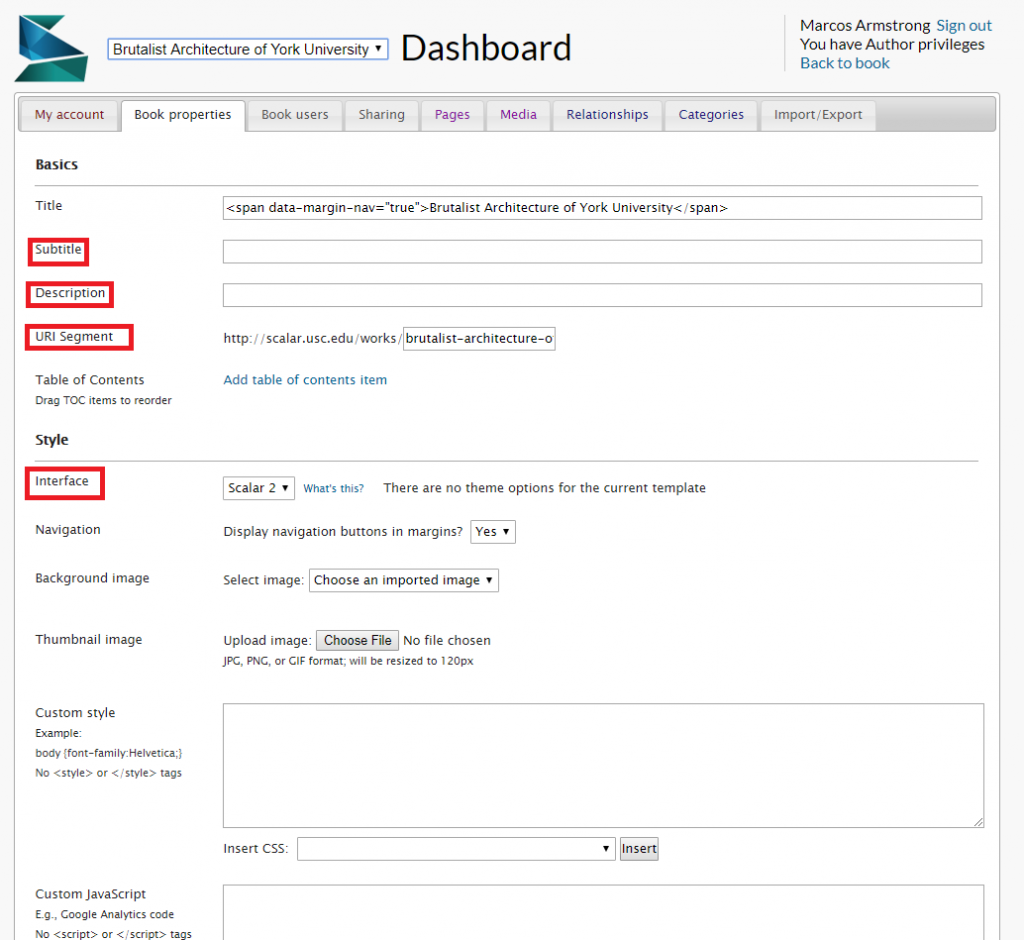Open the Relationships tab
1024x940 pixels.
point(607,115)
